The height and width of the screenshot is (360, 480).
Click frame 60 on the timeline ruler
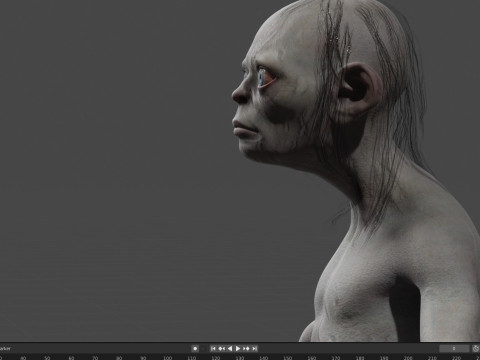[x=71, y=358]
